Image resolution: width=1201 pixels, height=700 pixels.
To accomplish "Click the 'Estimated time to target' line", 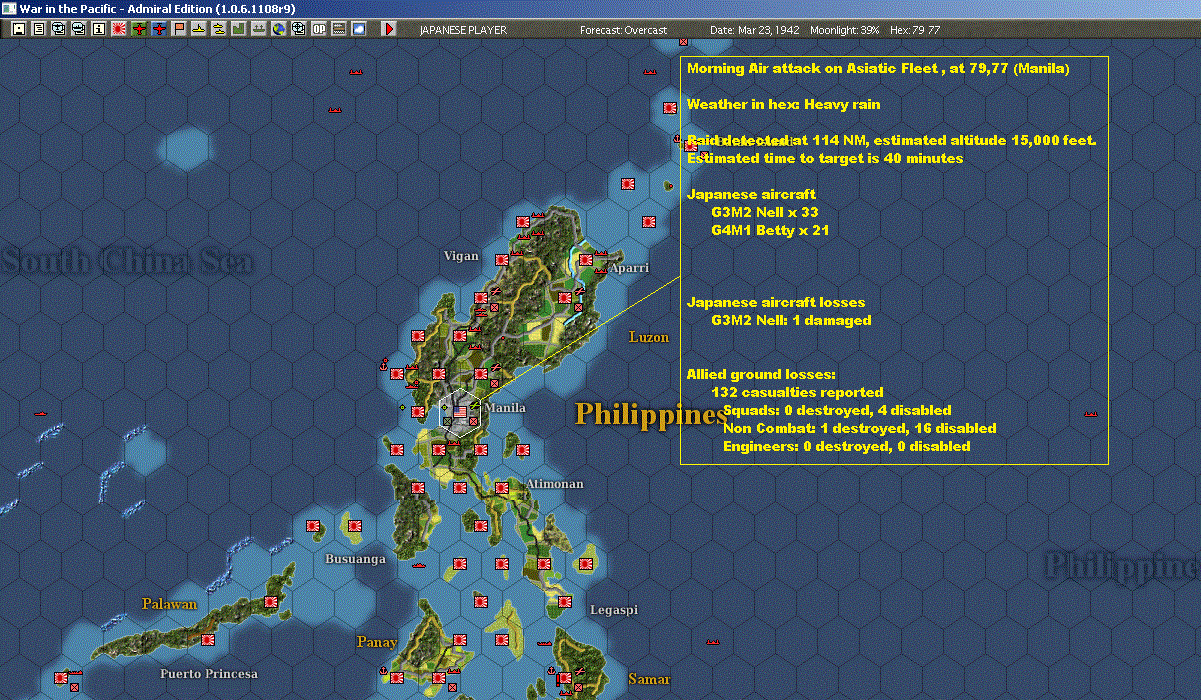I will pos(825,158).
